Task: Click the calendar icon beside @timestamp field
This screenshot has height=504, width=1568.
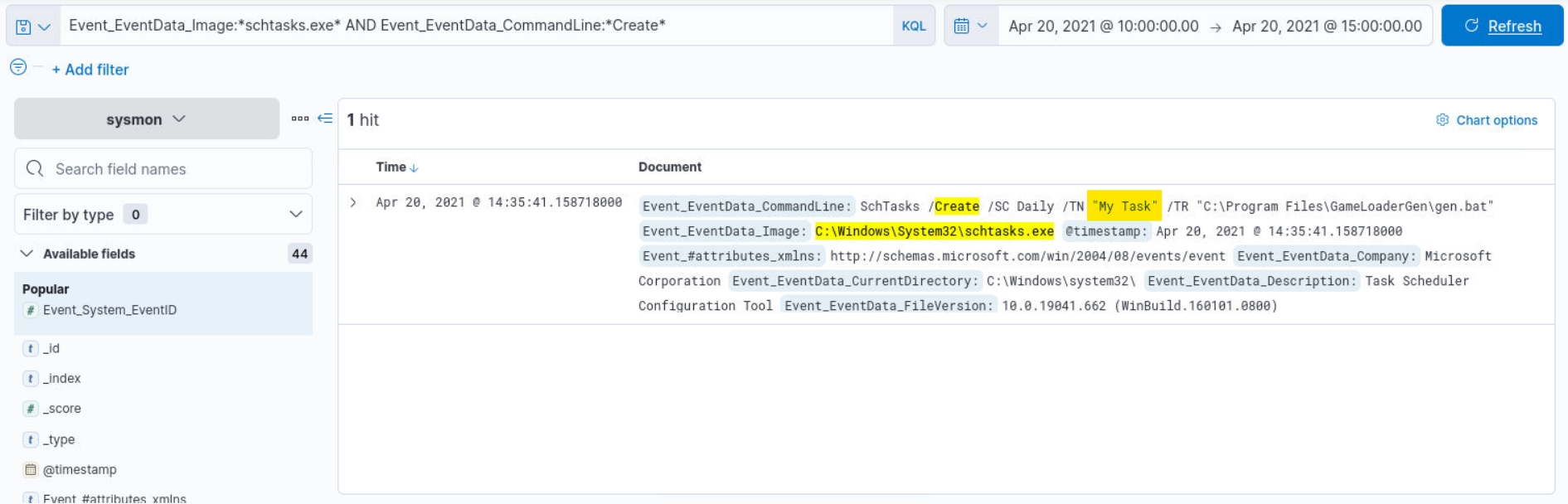Action: tap(31, 470)
